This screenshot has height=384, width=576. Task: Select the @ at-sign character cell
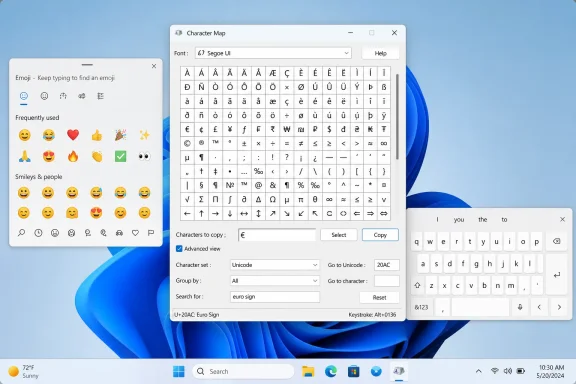[x=258, y=186]
